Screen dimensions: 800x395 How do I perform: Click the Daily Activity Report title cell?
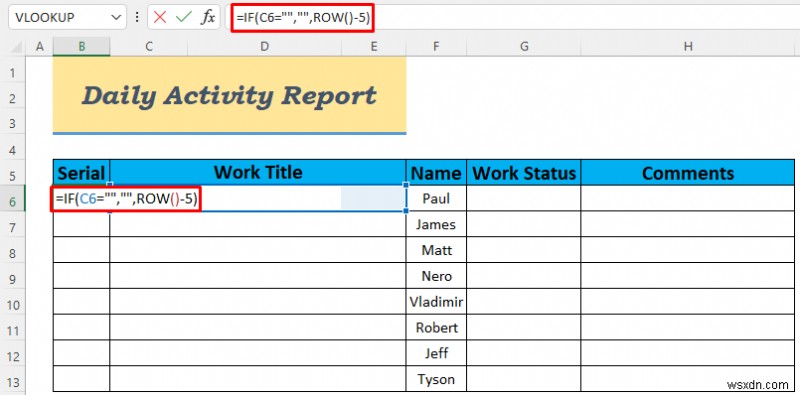[230, 95]
